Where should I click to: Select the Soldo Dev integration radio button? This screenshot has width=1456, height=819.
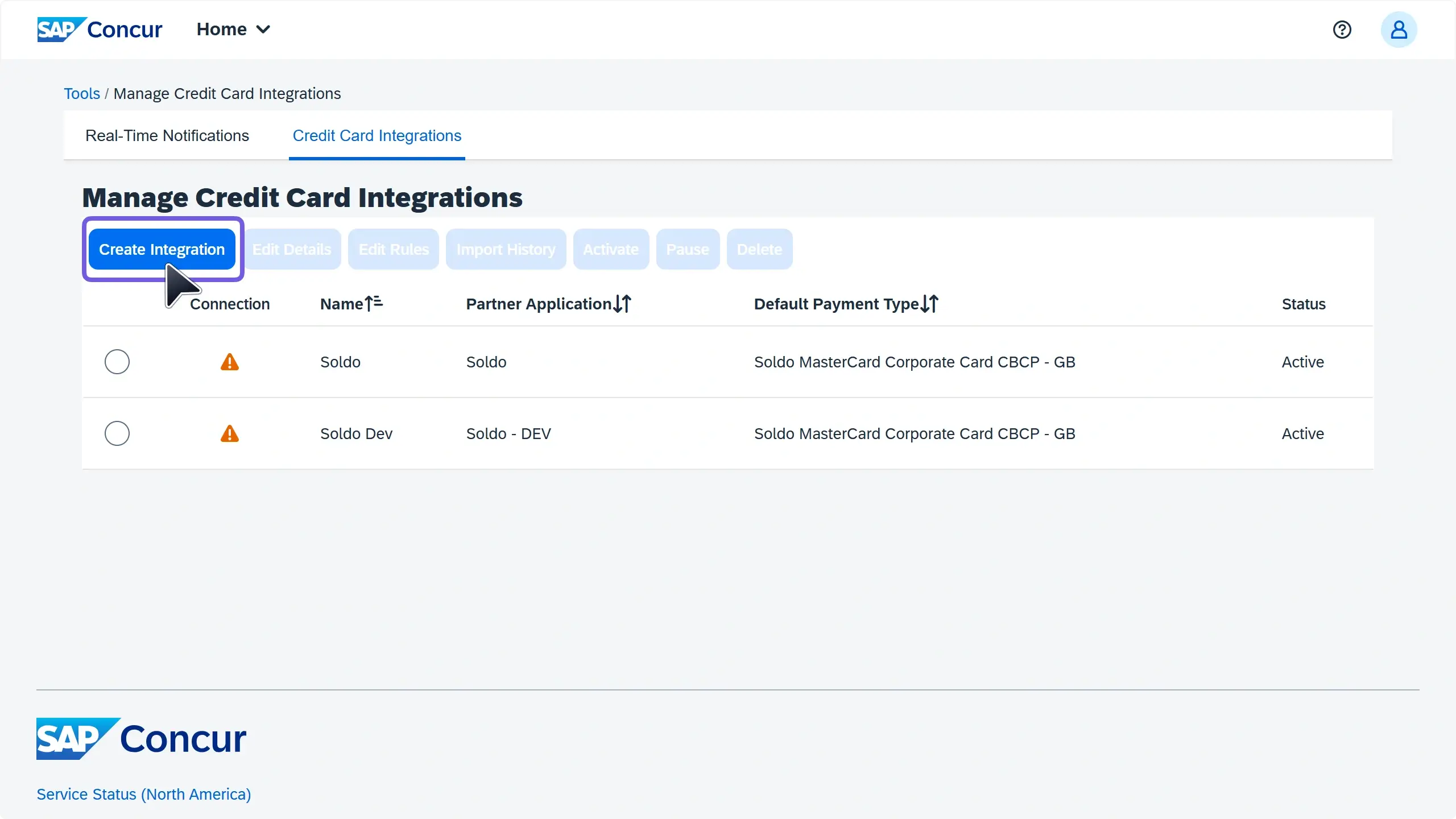click(x=117, y=433)
